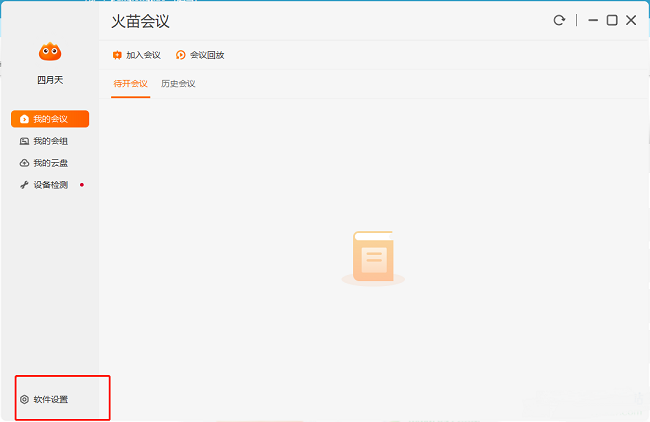Select the 我的云盘 text in the sidebar

click(51, 163)
